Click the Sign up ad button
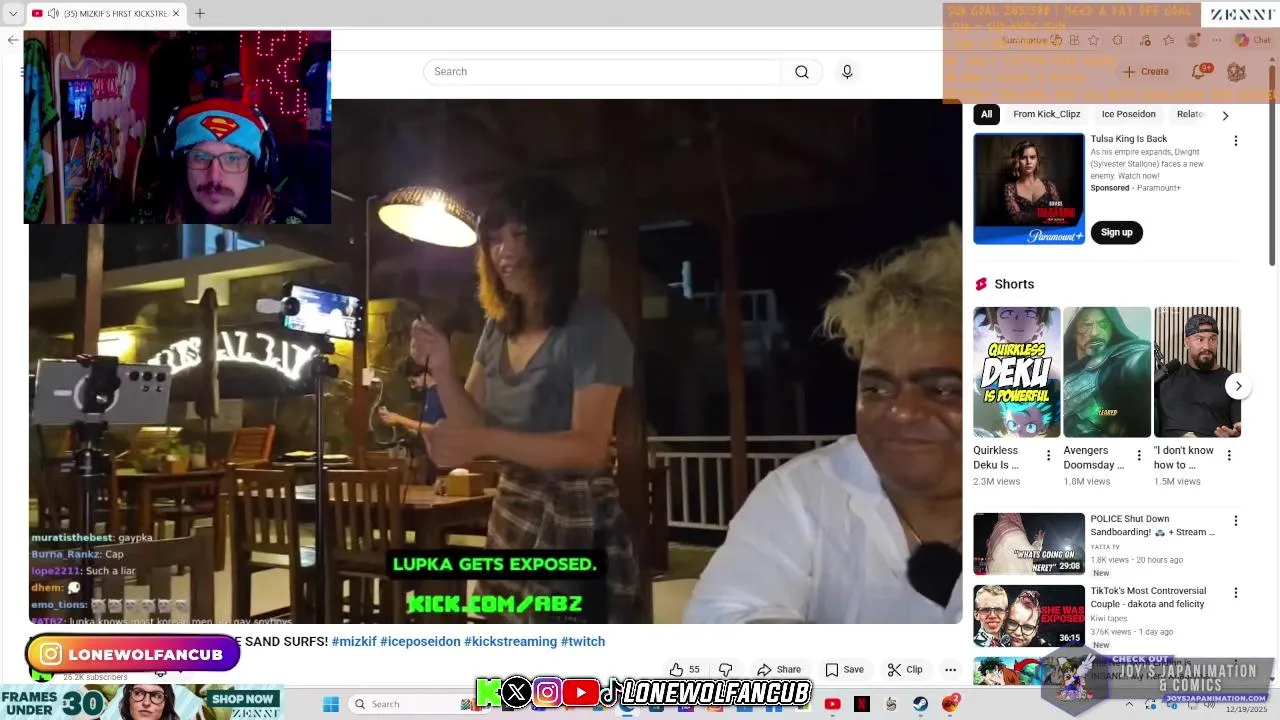Screen dimensions: 1280x720 click(1116, 232)
